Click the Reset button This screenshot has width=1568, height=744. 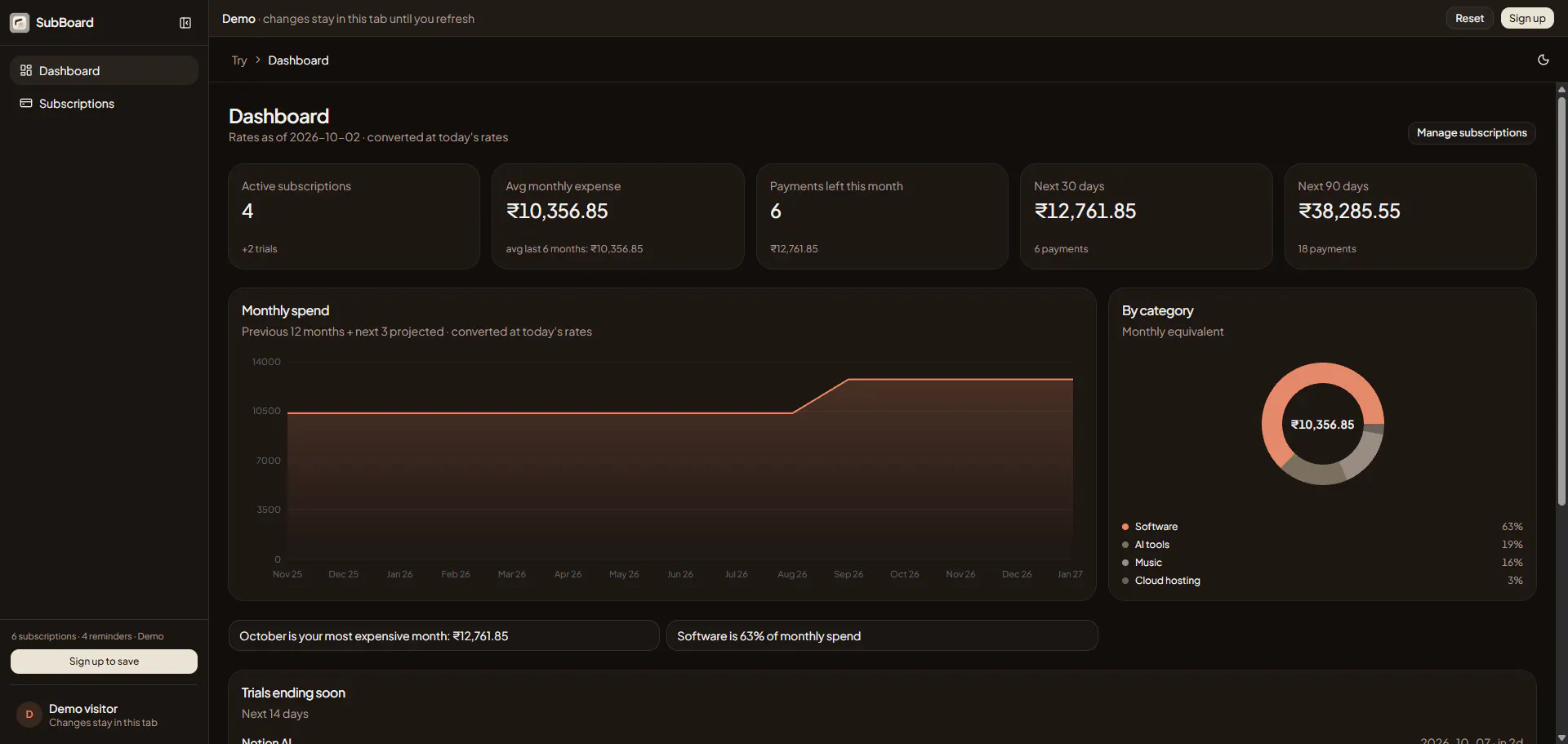pos(1469,19)
